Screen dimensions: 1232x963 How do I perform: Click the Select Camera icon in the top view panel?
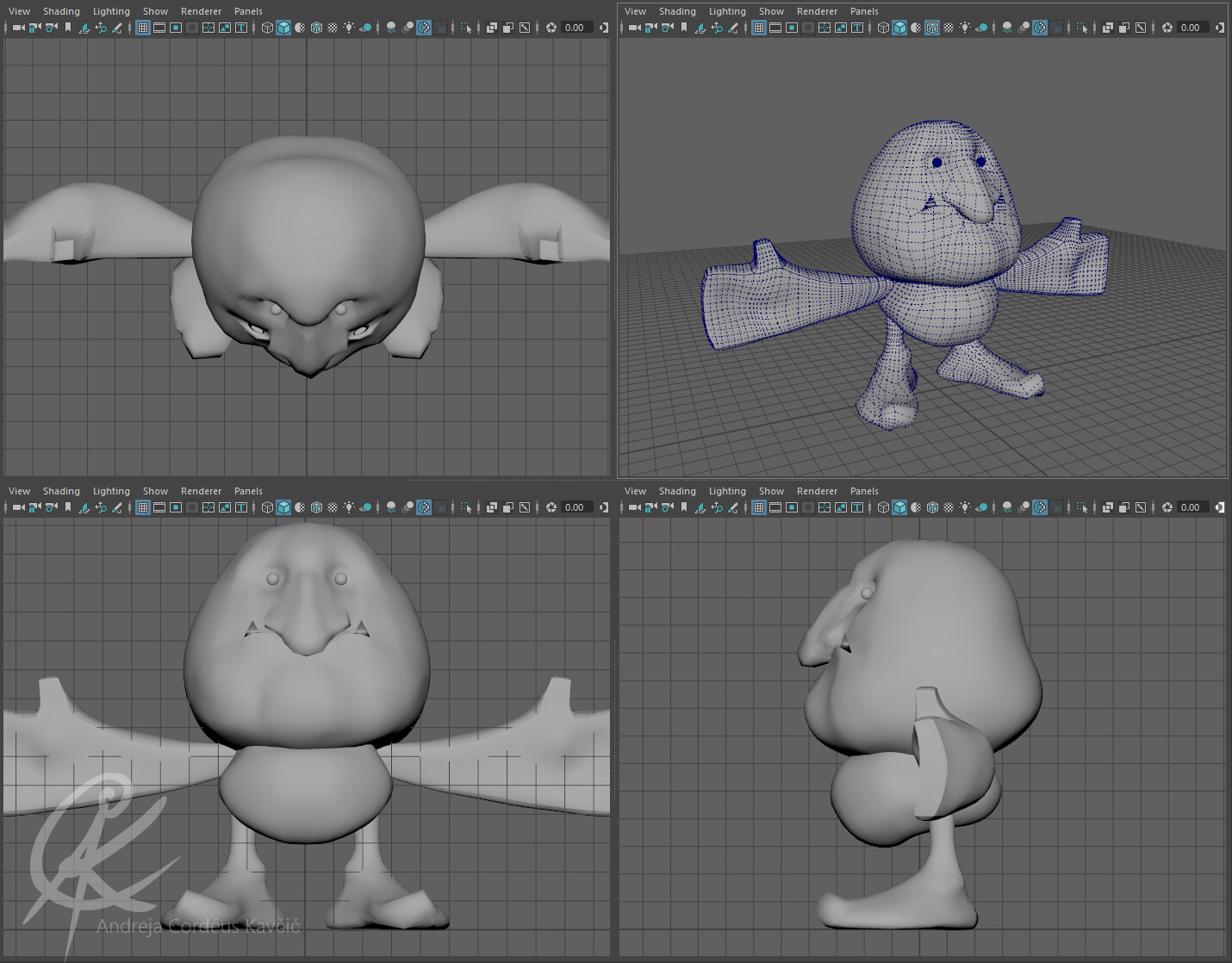[x=18, y=28]
